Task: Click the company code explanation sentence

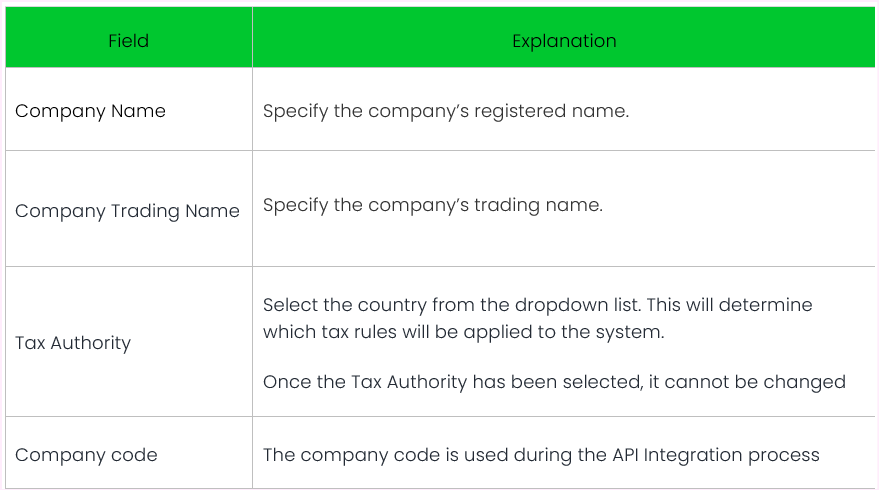Action: tap(541, 455)
